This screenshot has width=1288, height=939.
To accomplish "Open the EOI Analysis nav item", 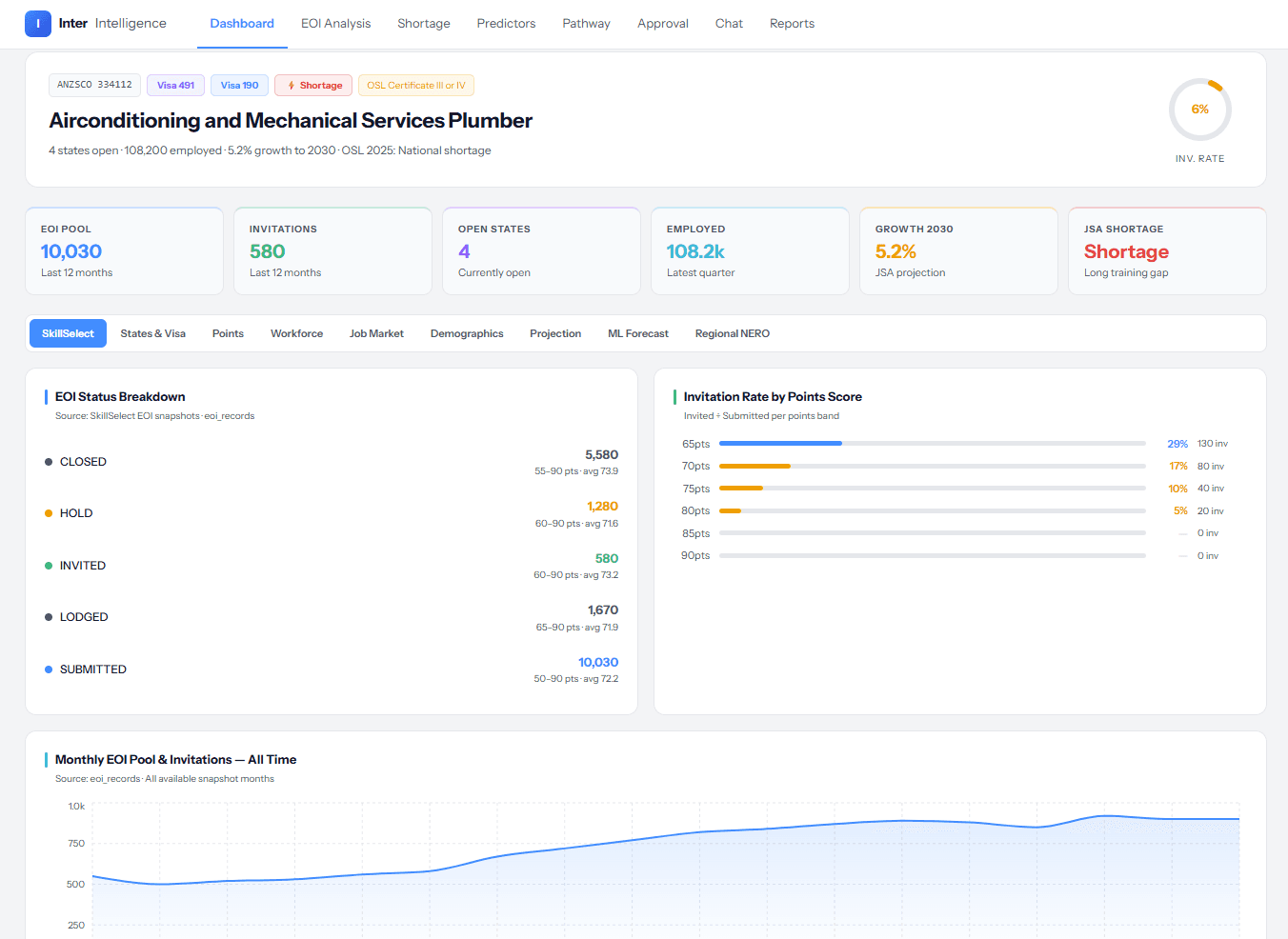I will pyautogui.click(x=335, y=24).
